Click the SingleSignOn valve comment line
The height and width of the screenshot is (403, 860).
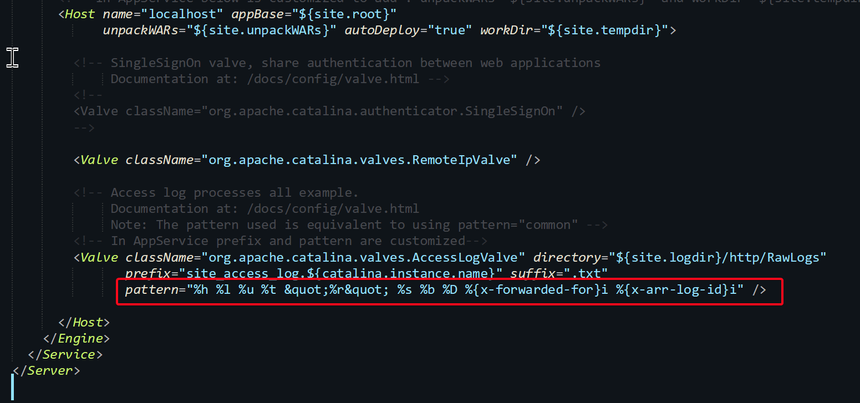point(337,63)
